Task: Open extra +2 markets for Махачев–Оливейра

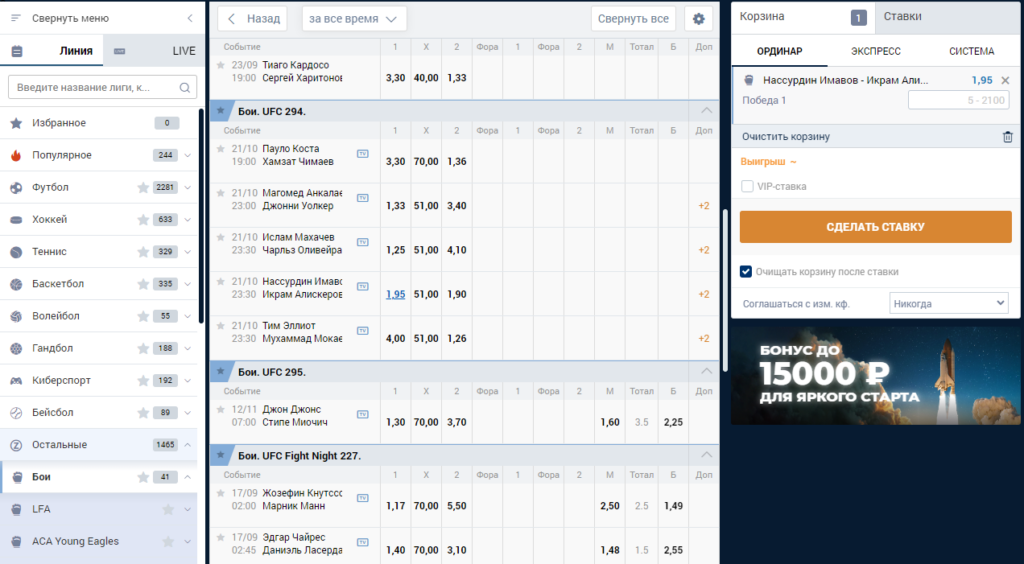Action: 703,250
